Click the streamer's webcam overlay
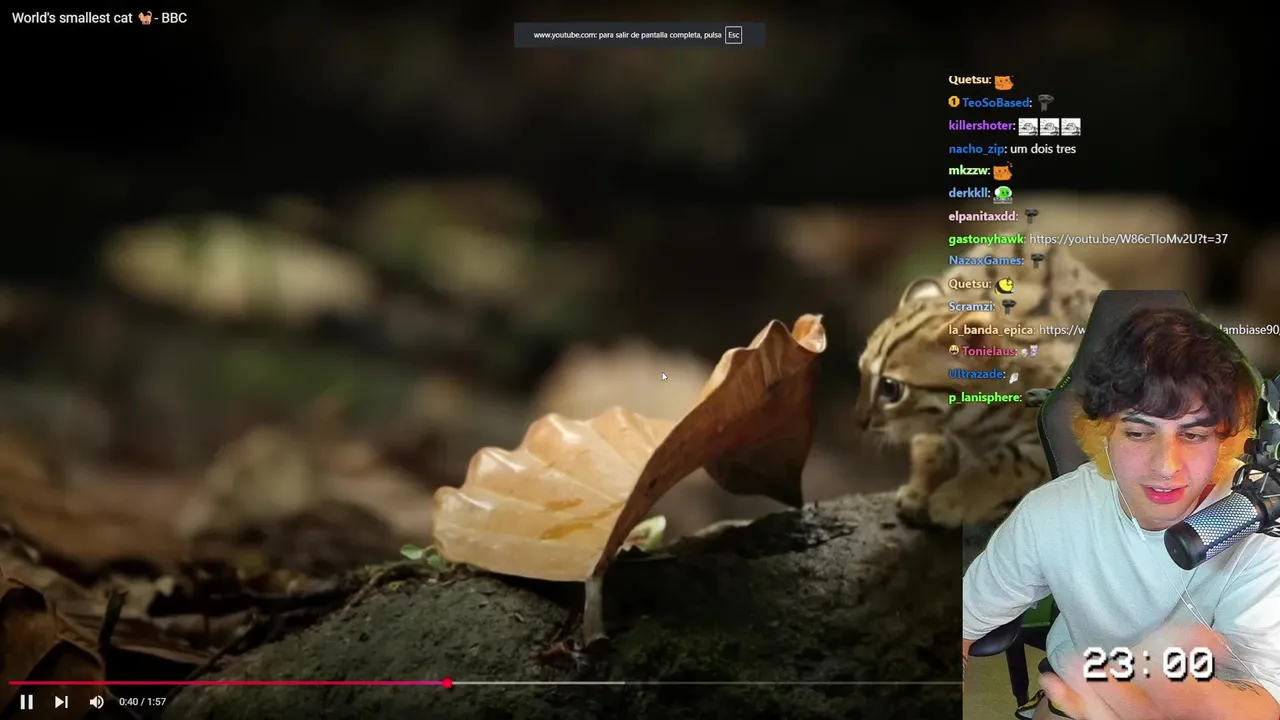Viewport: 1280px width, 720px height. [x=1121, y=505]
